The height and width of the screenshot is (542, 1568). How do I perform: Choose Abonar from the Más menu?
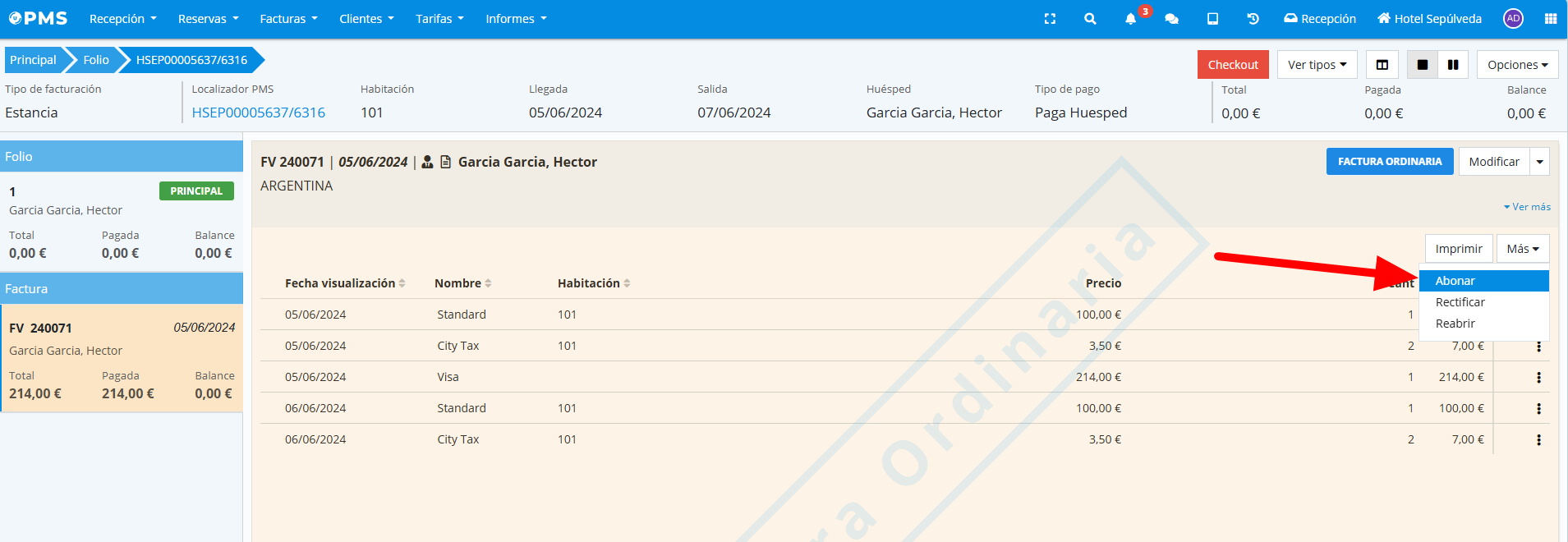coord(1455,281)
